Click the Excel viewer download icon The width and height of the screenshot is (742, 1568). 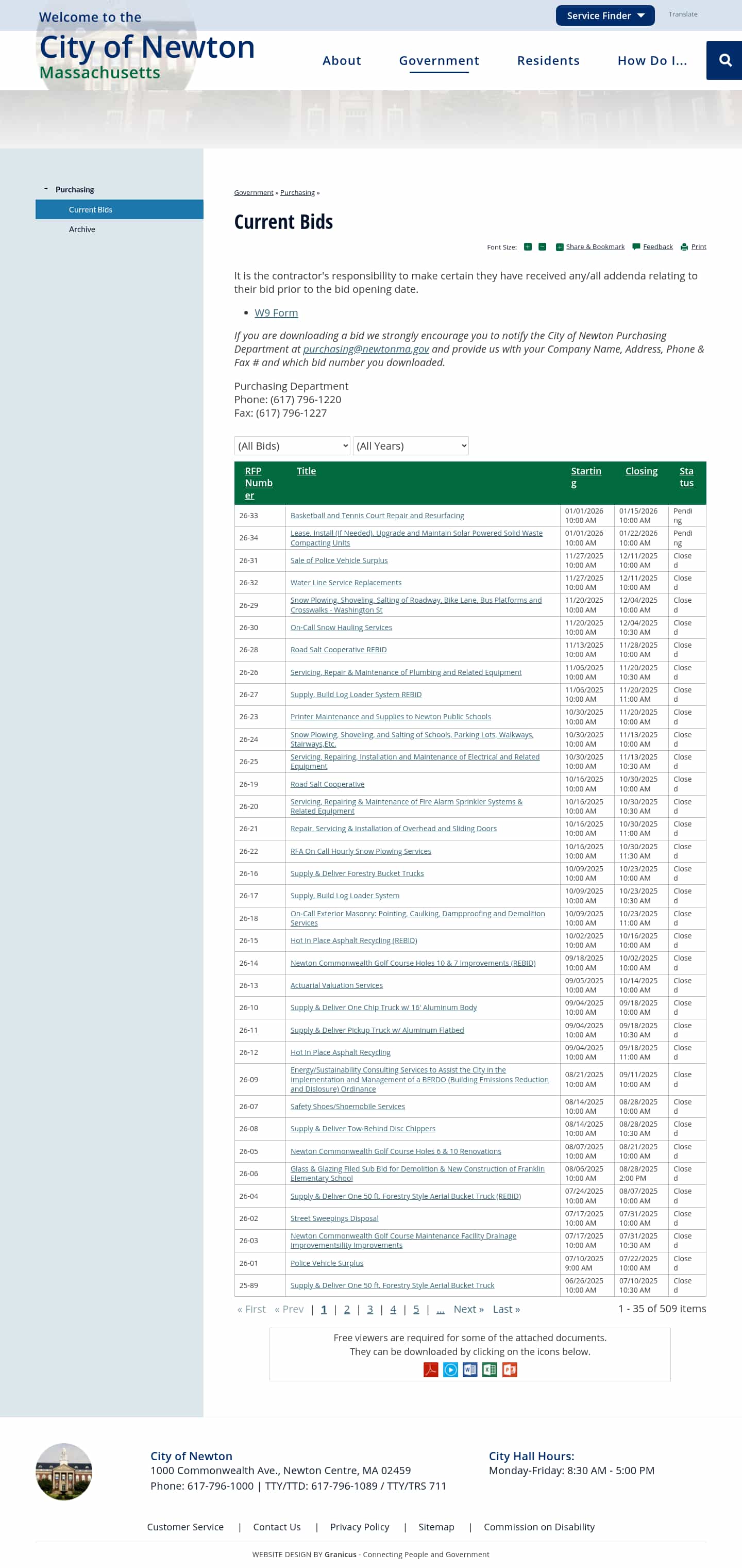(x=490, y=1369)
